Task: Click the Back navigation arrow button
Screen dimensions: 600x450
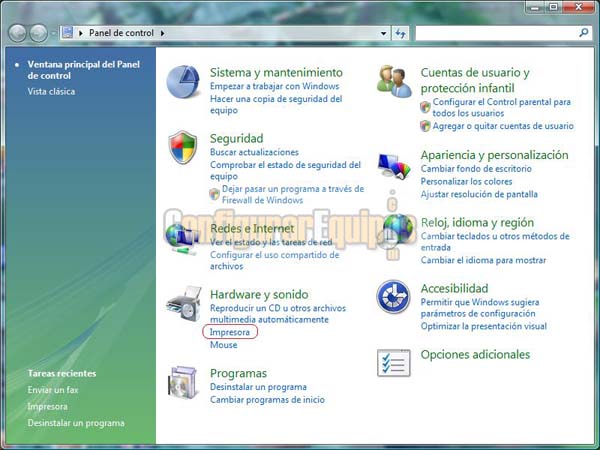Action: tap(18, 33)
